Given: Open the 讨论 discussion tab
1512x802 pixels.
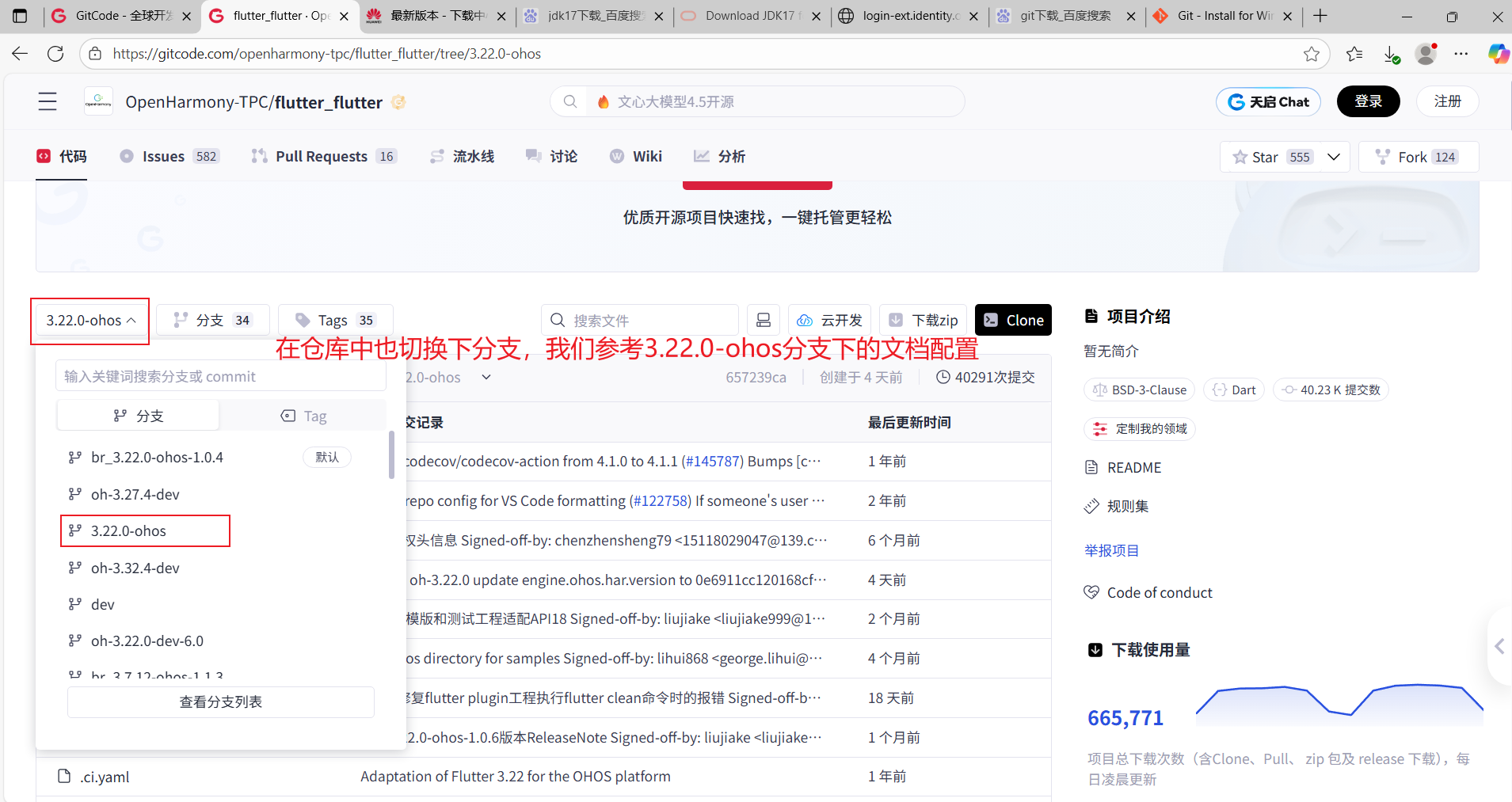Looking at the screenshot, I should click(x=552, y=156).
